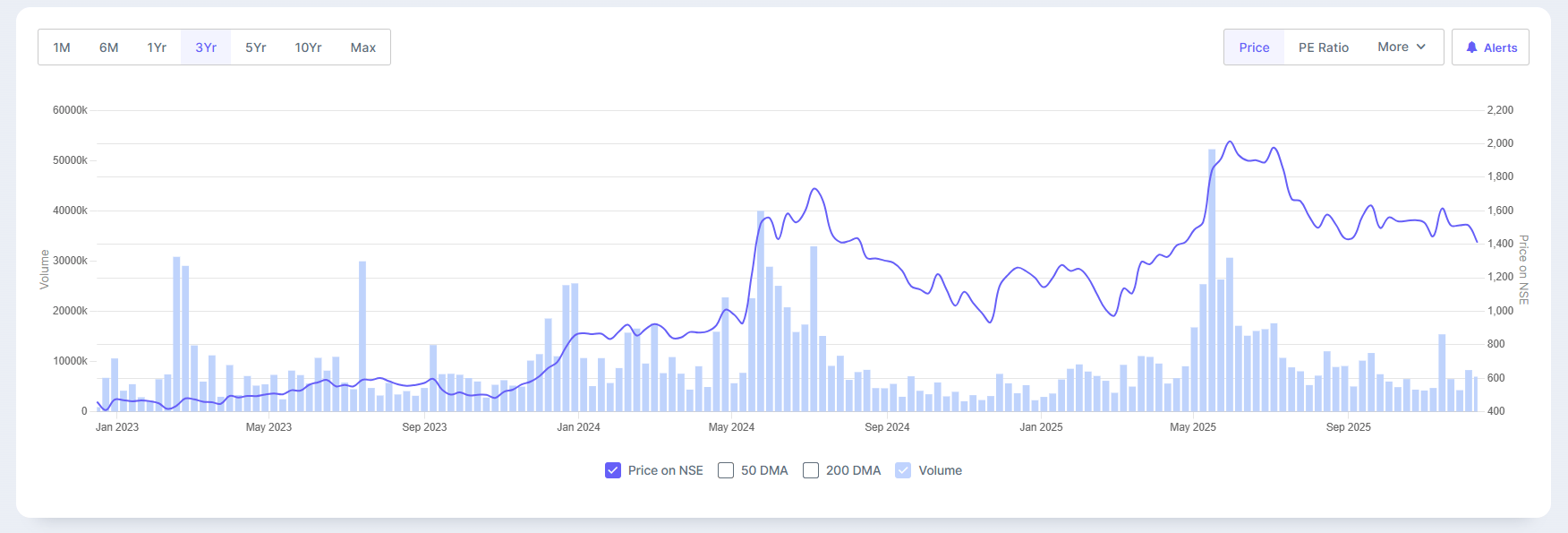Click the price line peak above 2,000
This screenshot has width=1568, height=533.
1230,142
